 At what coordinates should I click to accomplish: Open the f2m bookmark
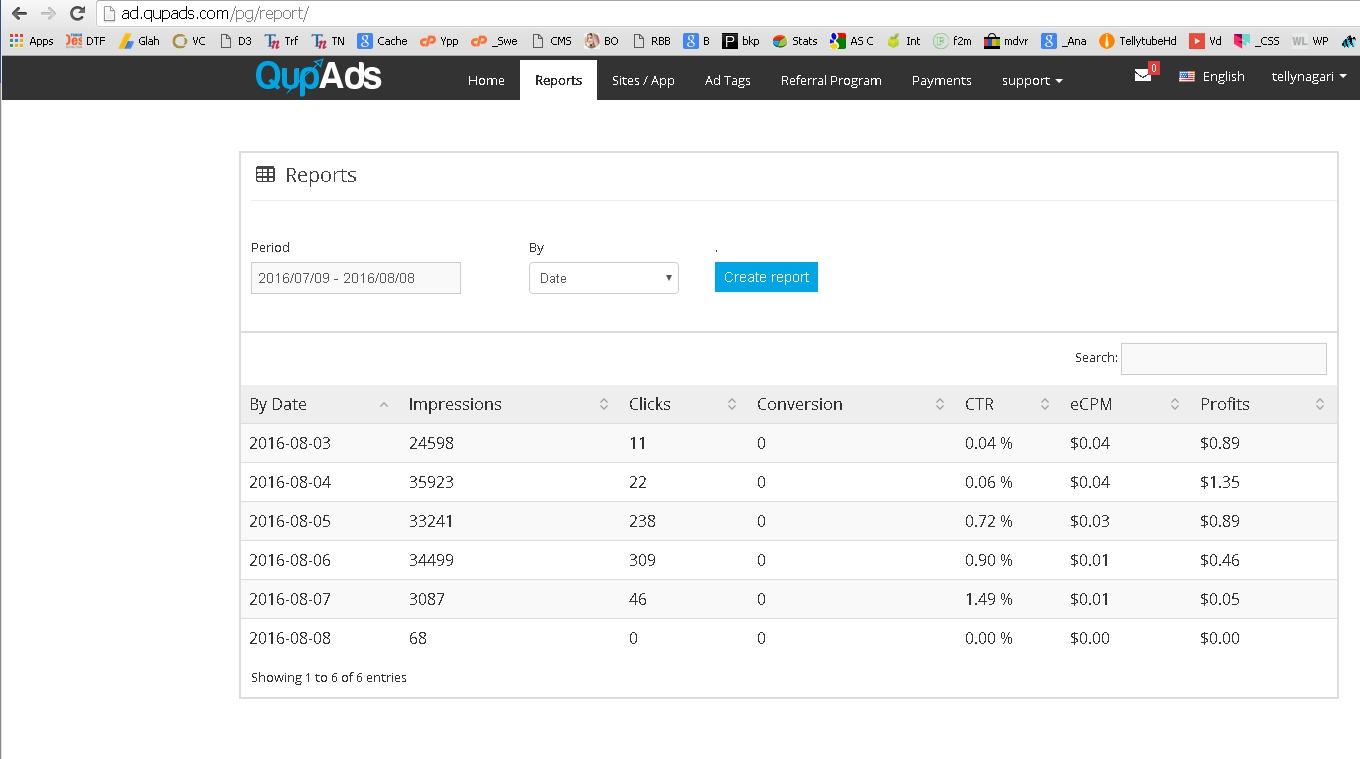tap(953, 41)
